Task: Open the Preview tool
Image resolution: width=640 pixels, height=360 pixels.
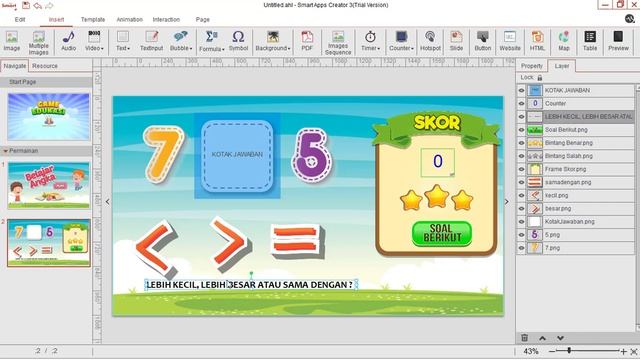Action: pos(618,41)
